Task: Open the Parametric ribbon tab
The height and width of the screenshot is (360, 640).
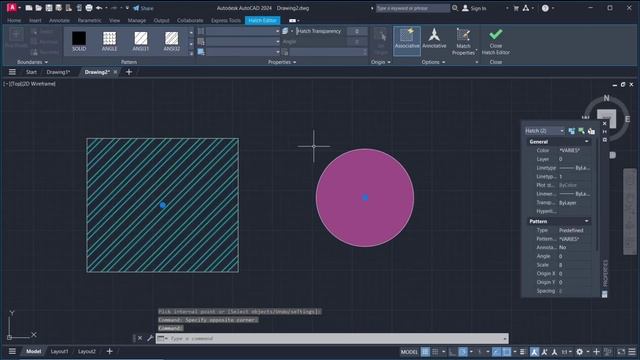Action: 89,20
